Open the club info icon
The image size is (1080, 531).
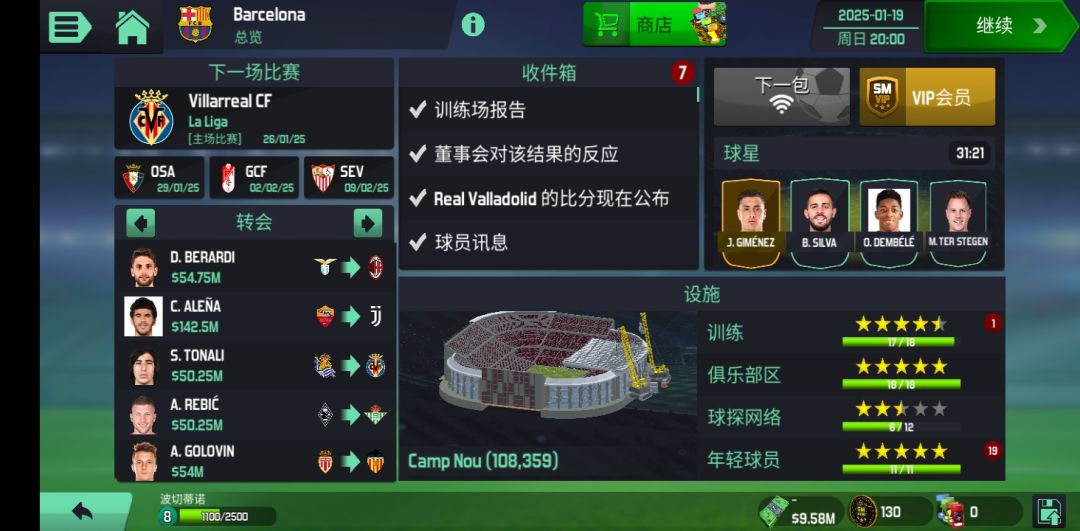472,25
